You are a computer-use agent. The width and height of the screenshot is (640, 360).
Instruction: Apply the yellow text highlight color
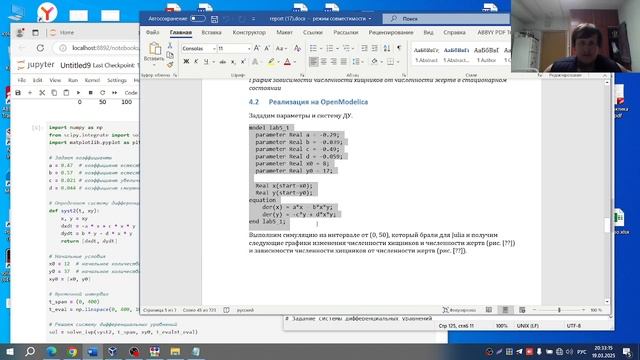click(271, 62)
